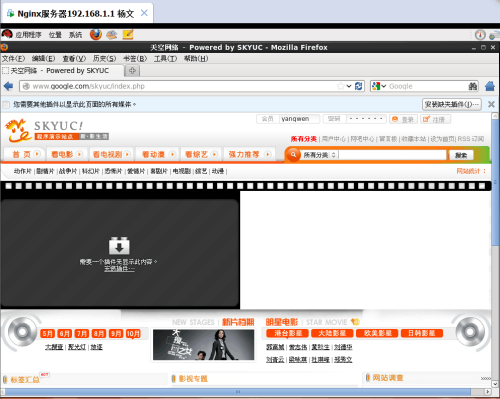Click the search magnifier in Google box

pyautogui.click(x=473, y=86)
